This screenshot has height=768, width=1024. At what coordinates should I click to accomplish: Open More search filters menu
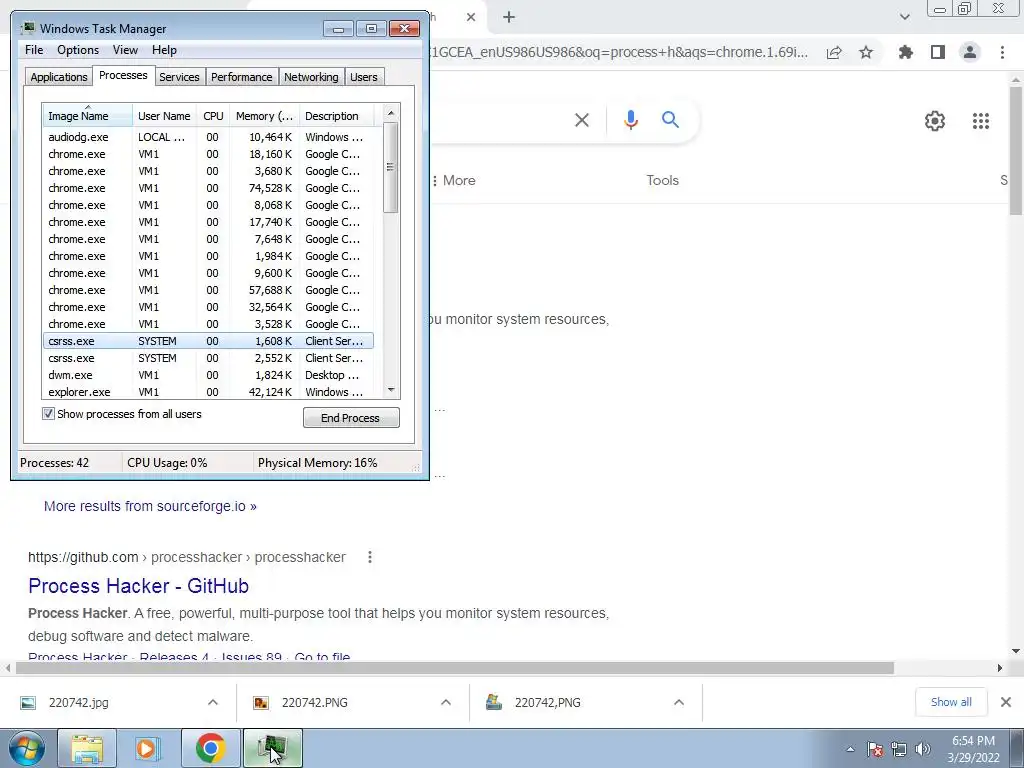[x=455, y=180]
